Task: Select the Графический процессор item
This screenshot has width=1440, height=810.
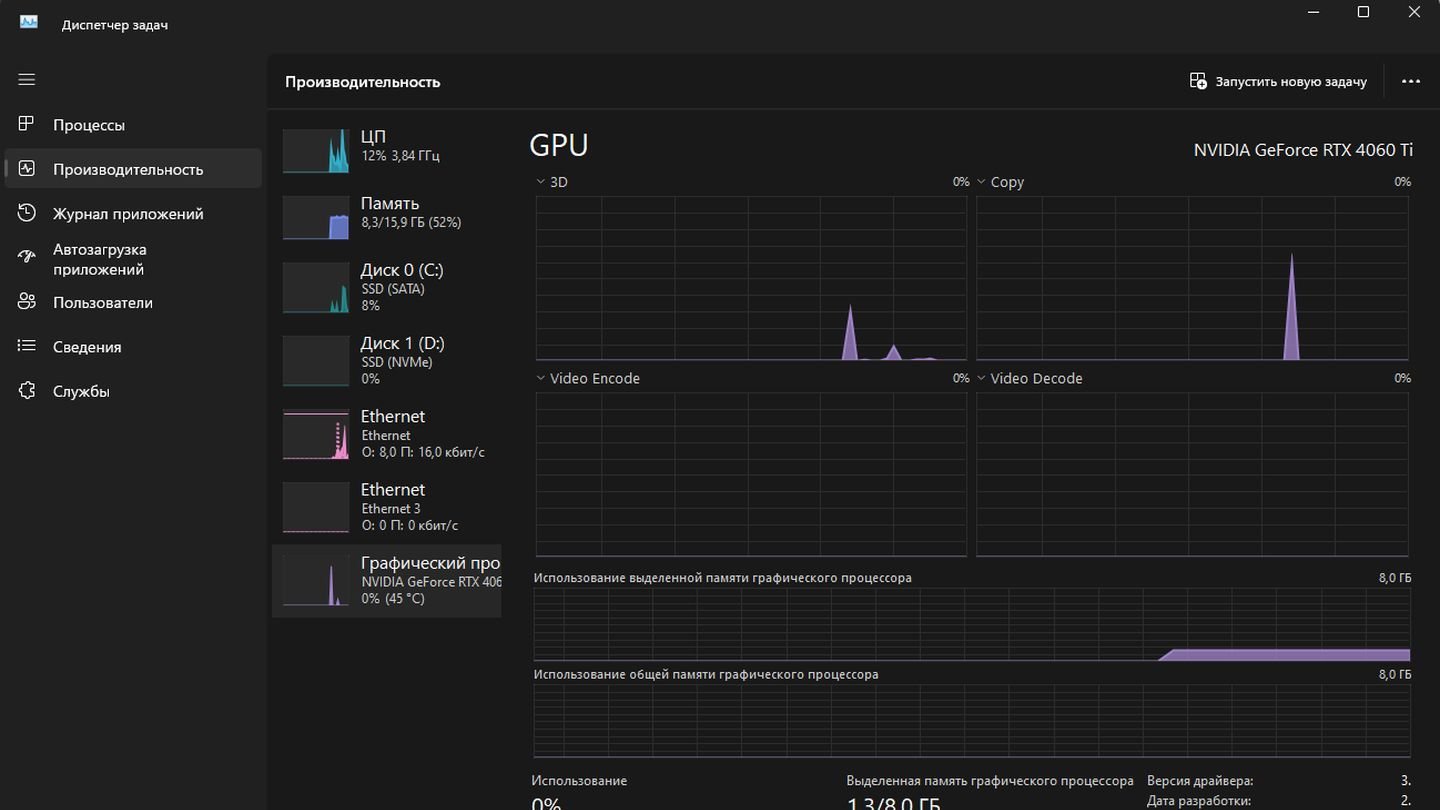Action: click(x=386, y=581)
